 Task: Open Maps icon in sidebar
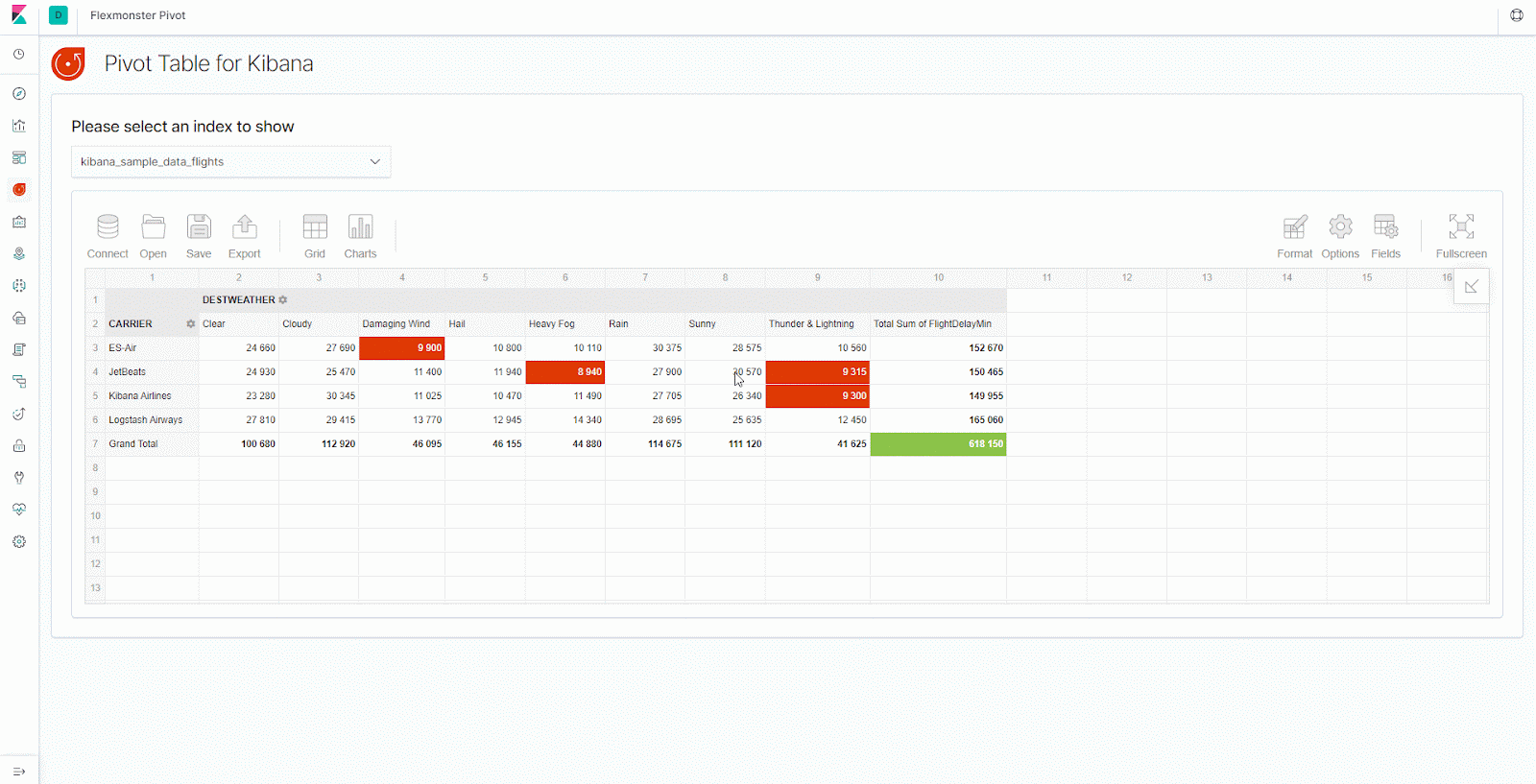click(19, 253)
